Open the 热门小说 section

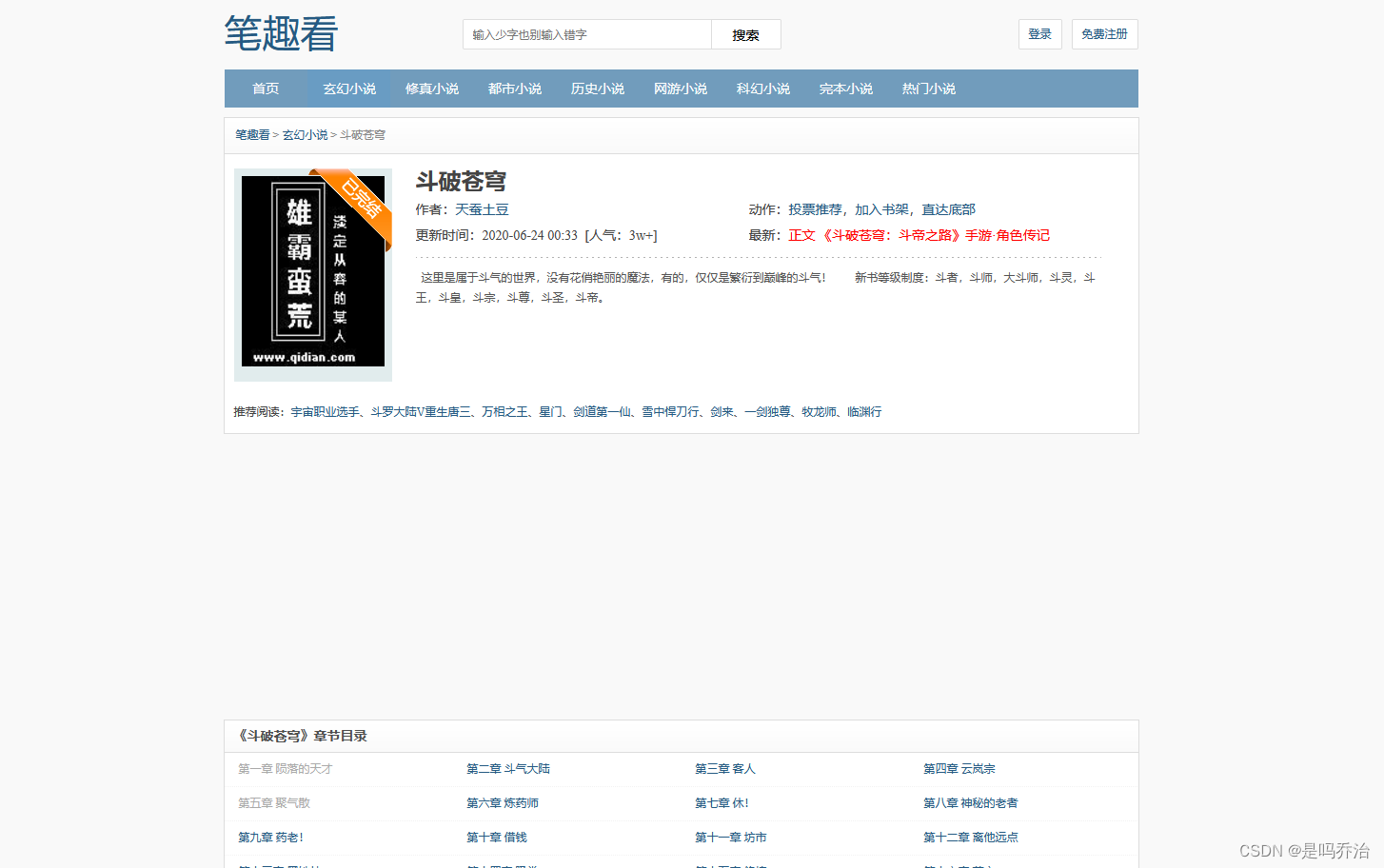[x=928, y=89]
